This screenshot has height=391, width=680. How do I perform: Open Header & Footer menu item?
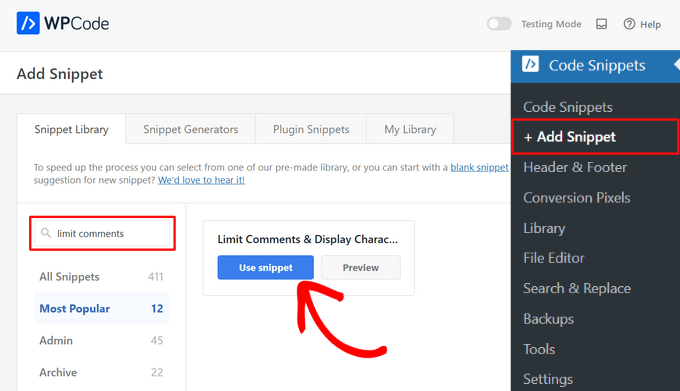[x=575, y=167]
